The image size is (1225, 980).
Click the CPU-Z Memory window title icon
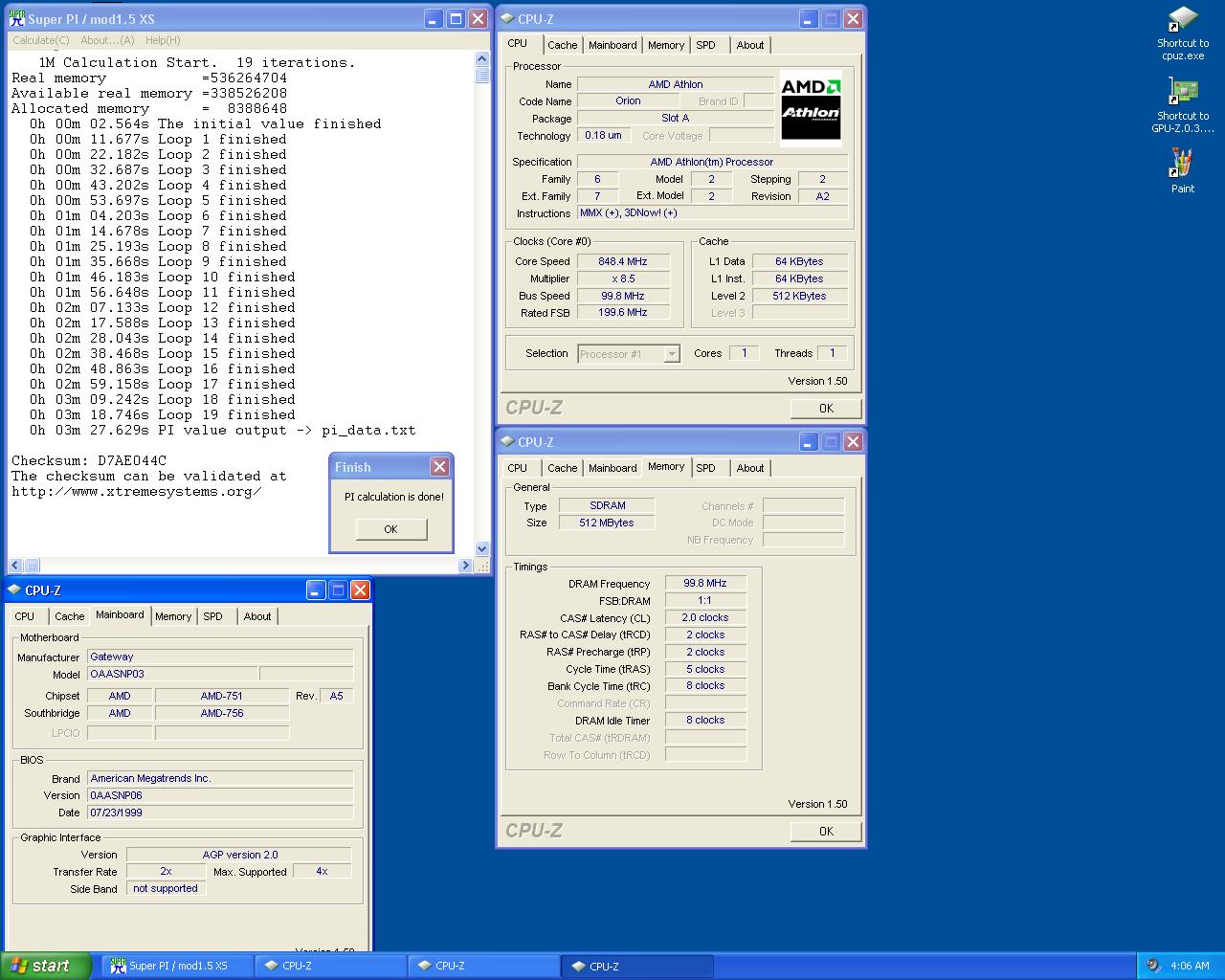coord(508,441)
